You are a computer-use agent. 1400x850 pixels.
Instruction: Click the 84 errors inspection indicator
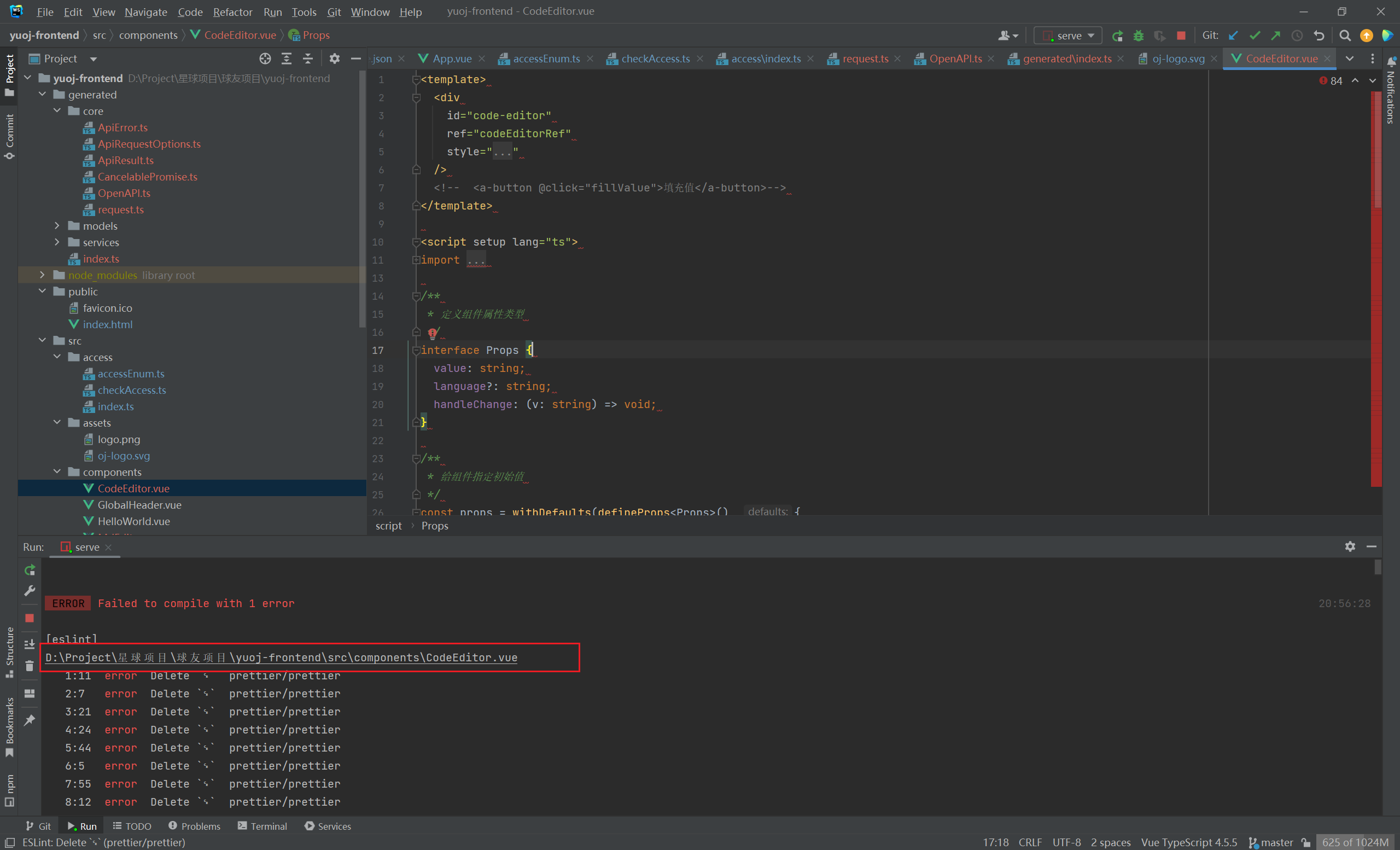click(x=1331, y=81)
